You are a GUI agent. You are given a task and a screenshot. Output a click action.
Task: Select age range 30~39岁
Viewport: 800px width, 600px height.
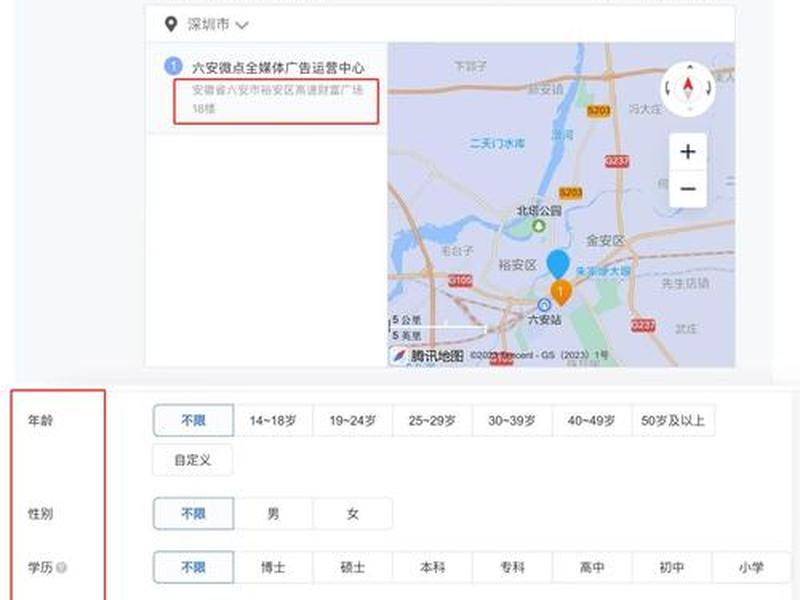tap(512, 420)
